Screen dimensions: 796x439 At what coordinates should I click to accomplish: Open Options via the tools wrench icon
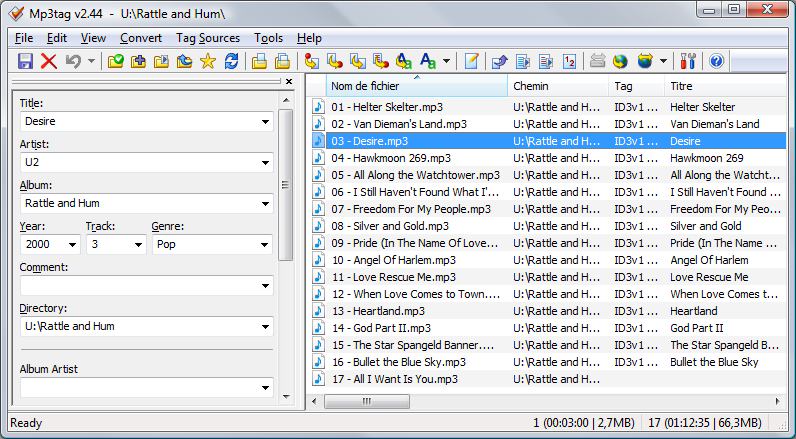[688, 61]
